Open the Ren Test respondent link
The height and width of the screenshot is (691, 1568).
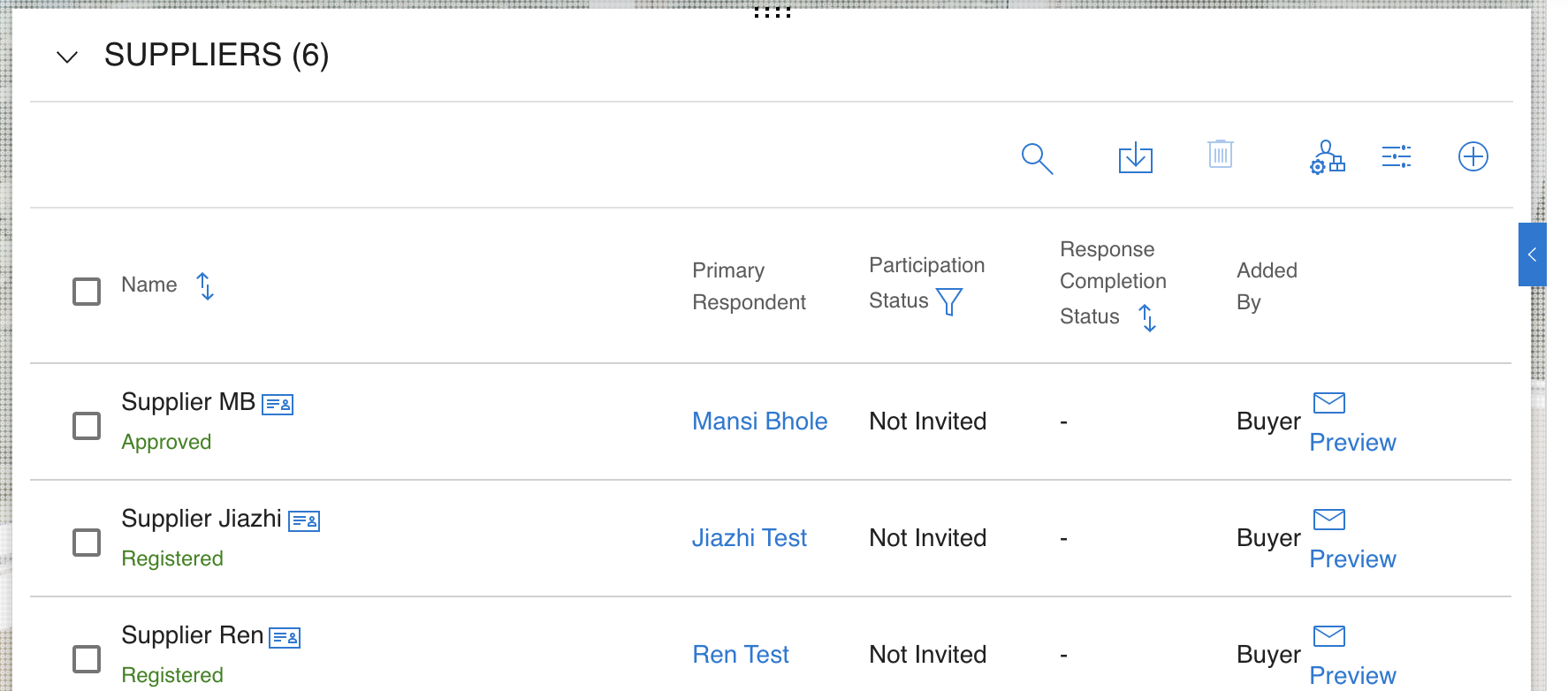click(x=741, y=655)
